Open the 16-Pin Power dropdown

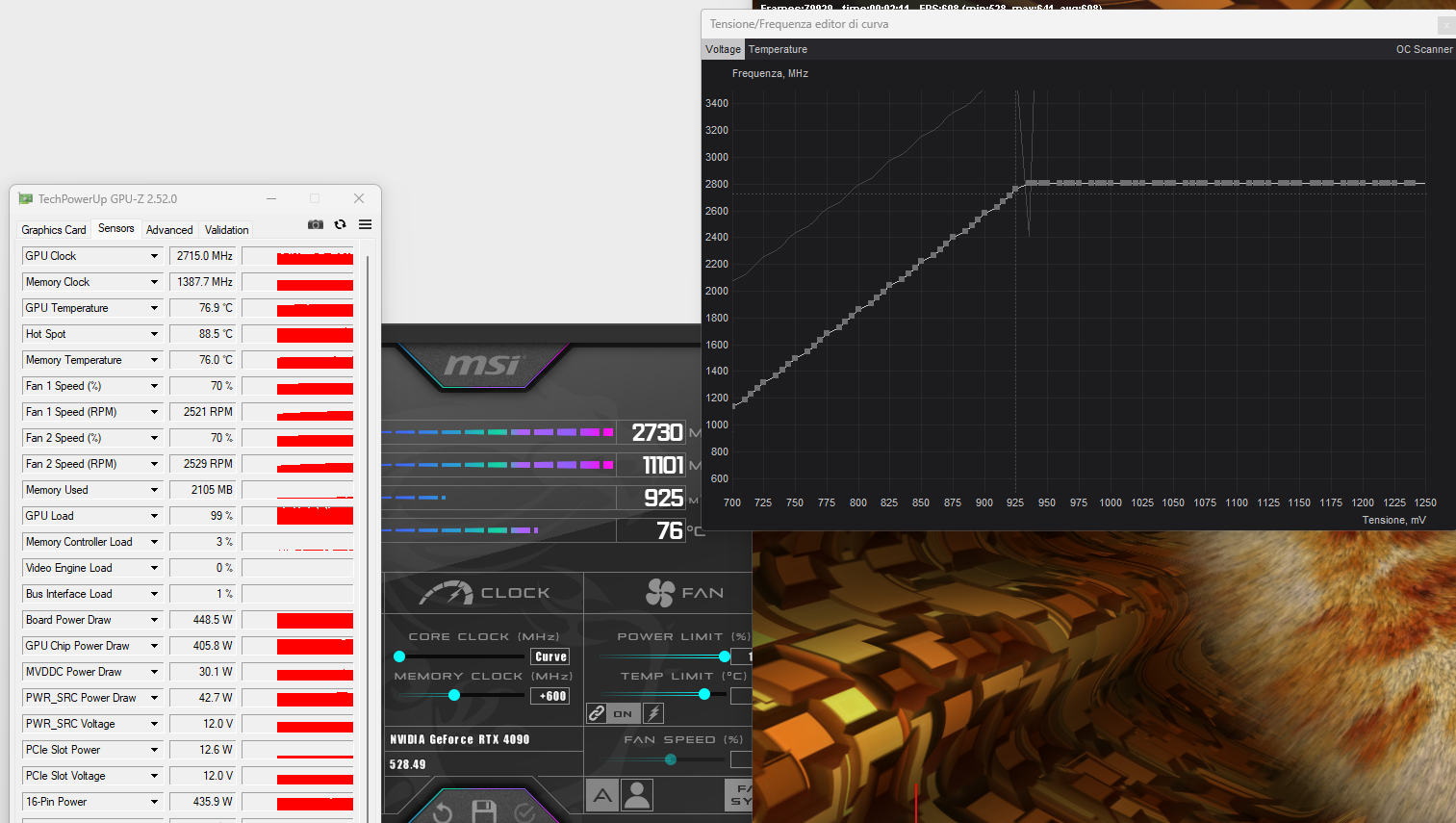pyautogui.click(x=154, y=802)
